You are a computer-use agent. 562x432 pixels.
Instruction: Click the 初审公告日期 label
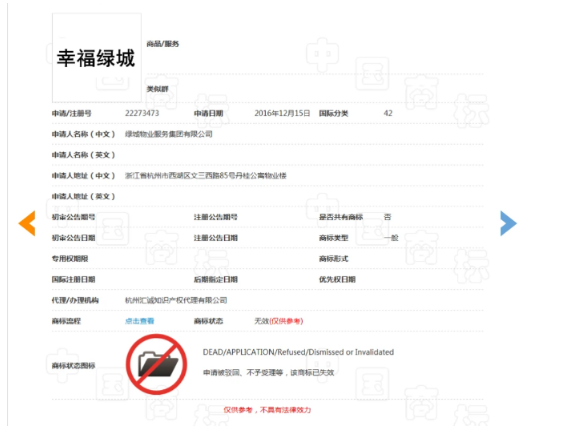[73, 238]
